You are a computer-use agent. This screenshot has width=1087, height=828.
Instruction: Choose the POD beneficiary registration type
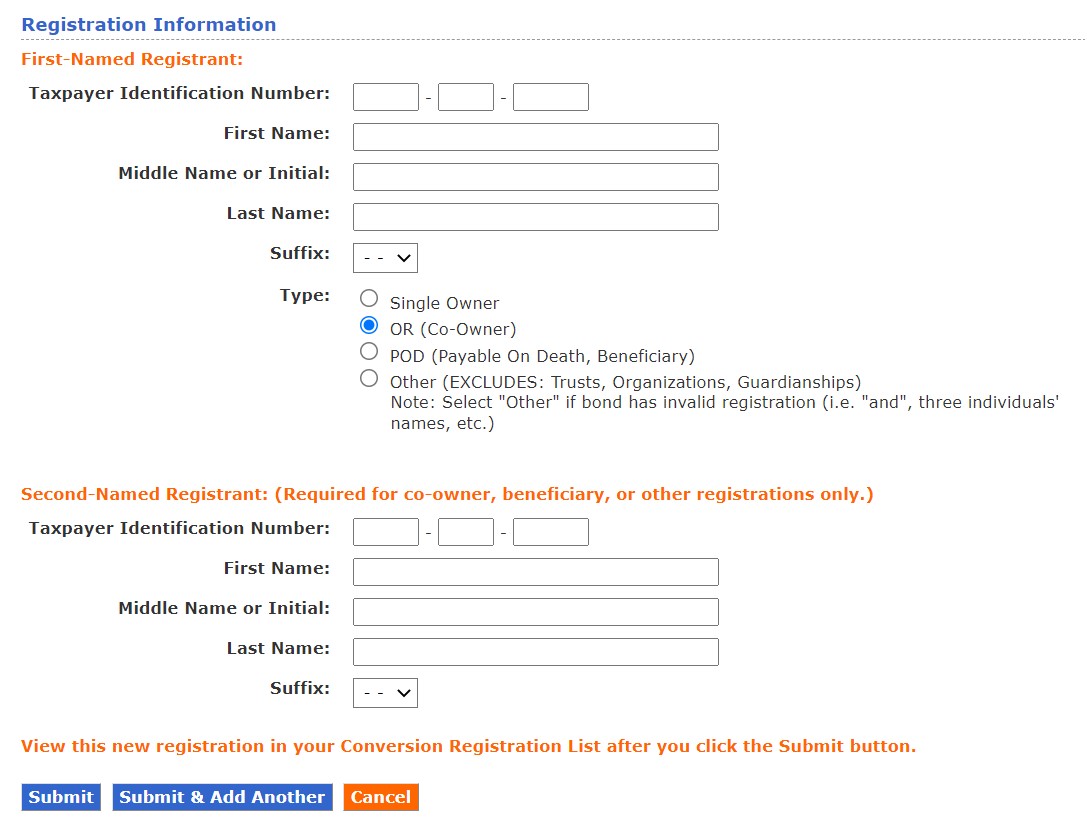[x=369, y=350]
